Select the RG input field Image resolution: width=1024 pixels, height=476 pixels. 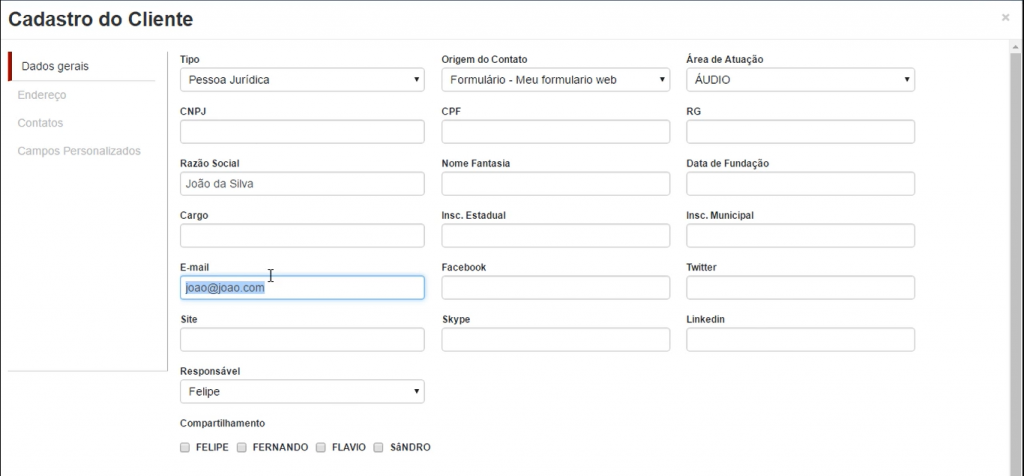click(800, 132)
